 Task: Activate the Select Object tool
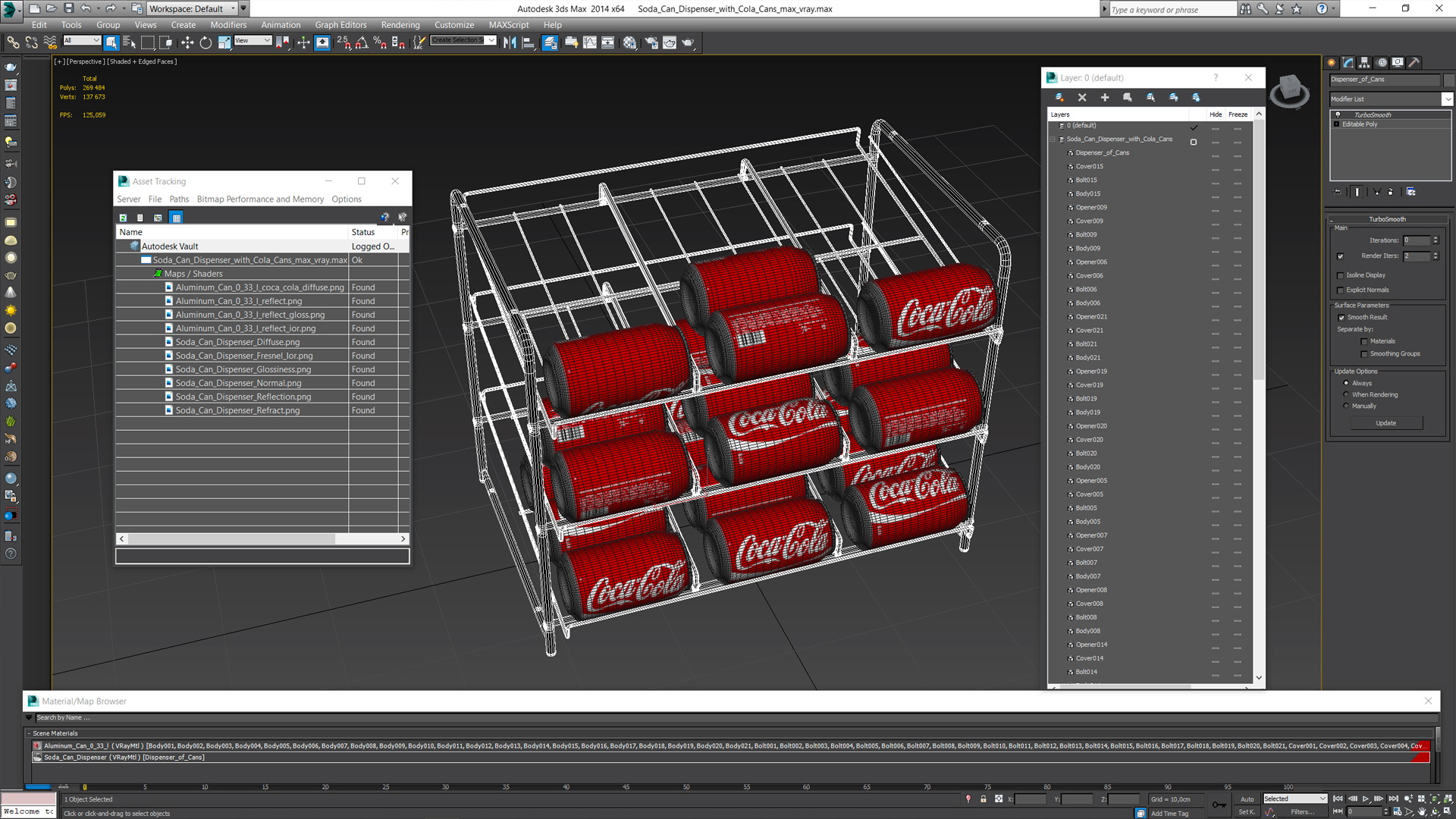click(x=111, y=42)
